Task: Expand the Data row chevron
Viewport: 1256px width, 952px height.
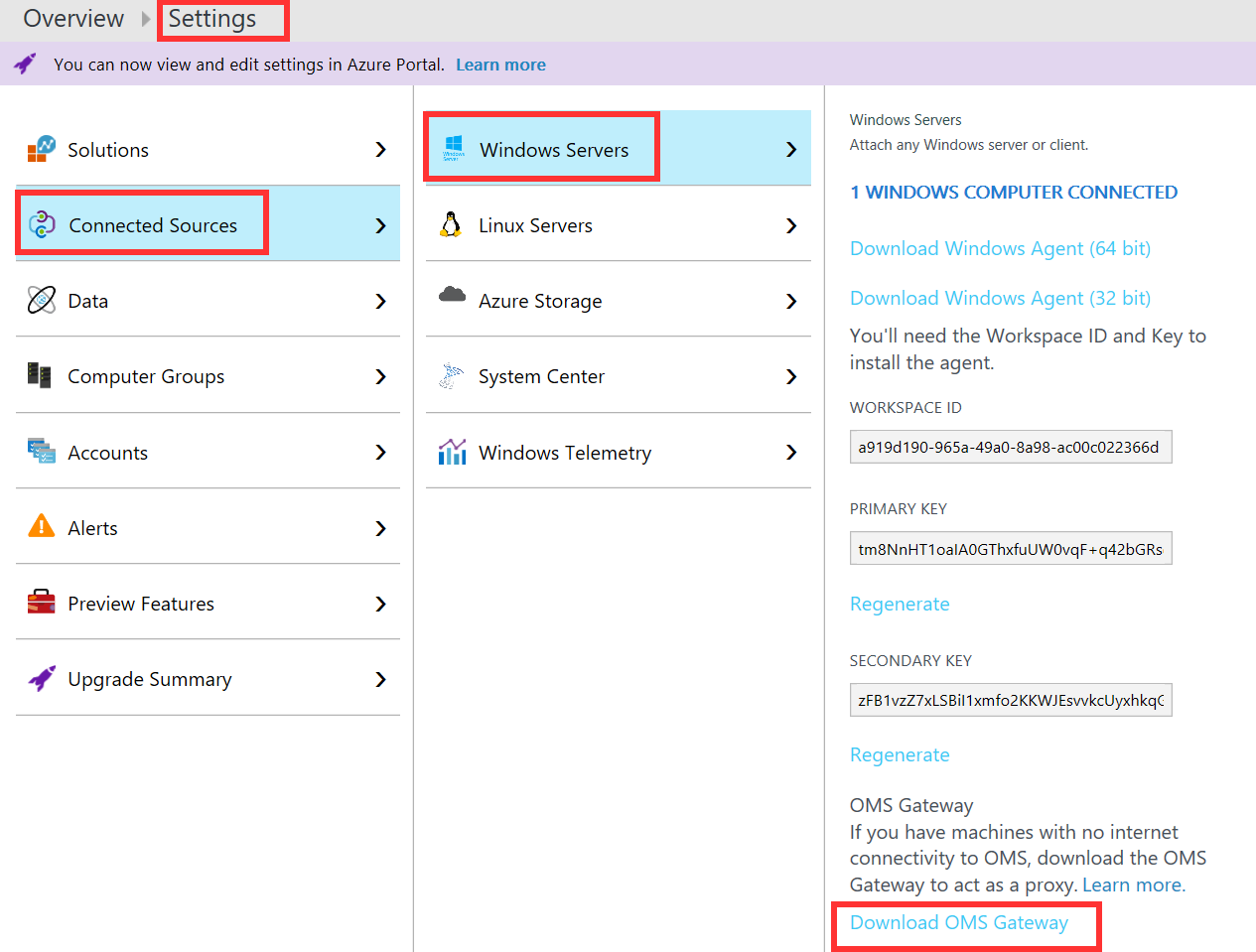Action: (380, 301)
